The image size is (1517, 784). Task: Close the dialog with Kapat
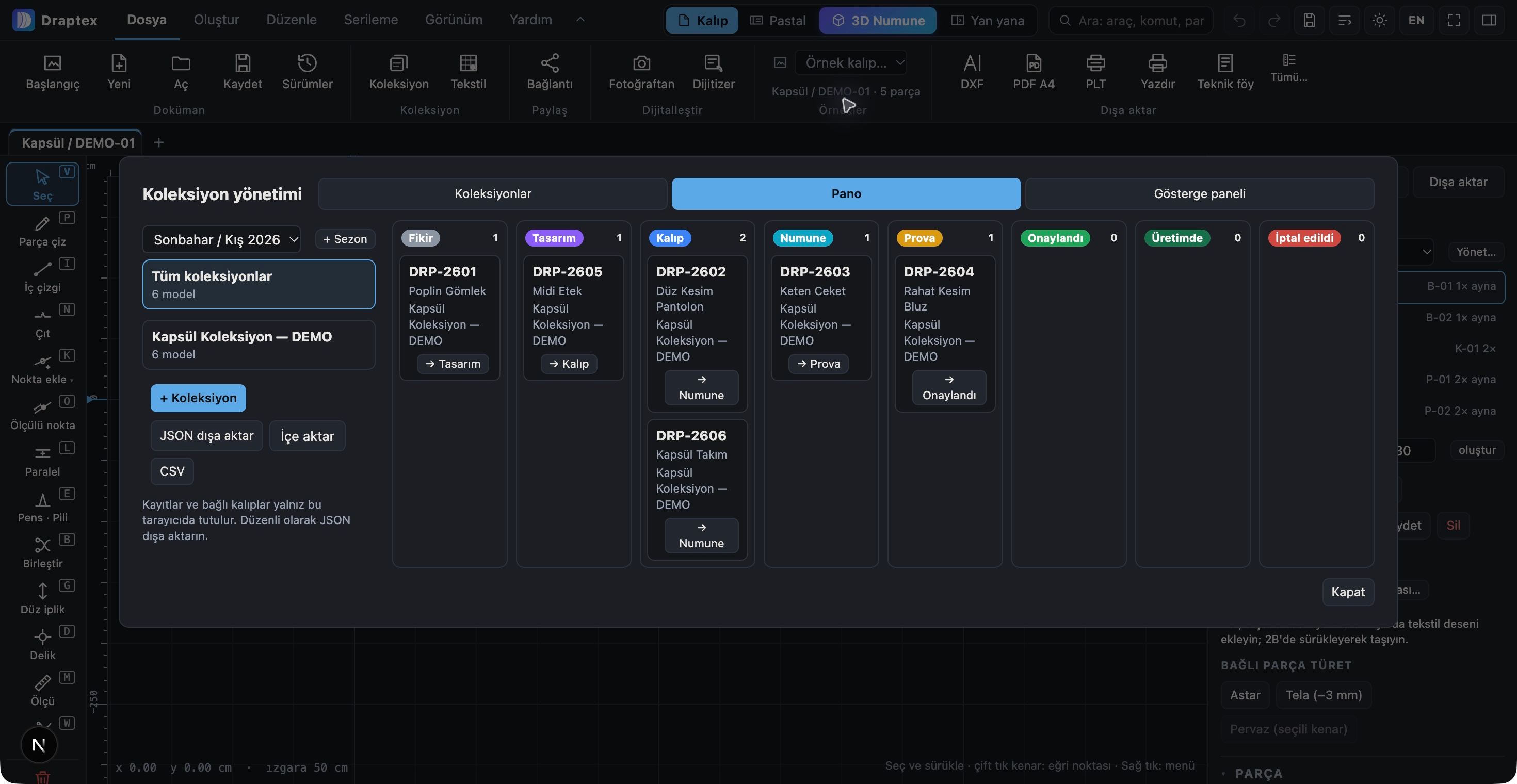(1347, 592)
